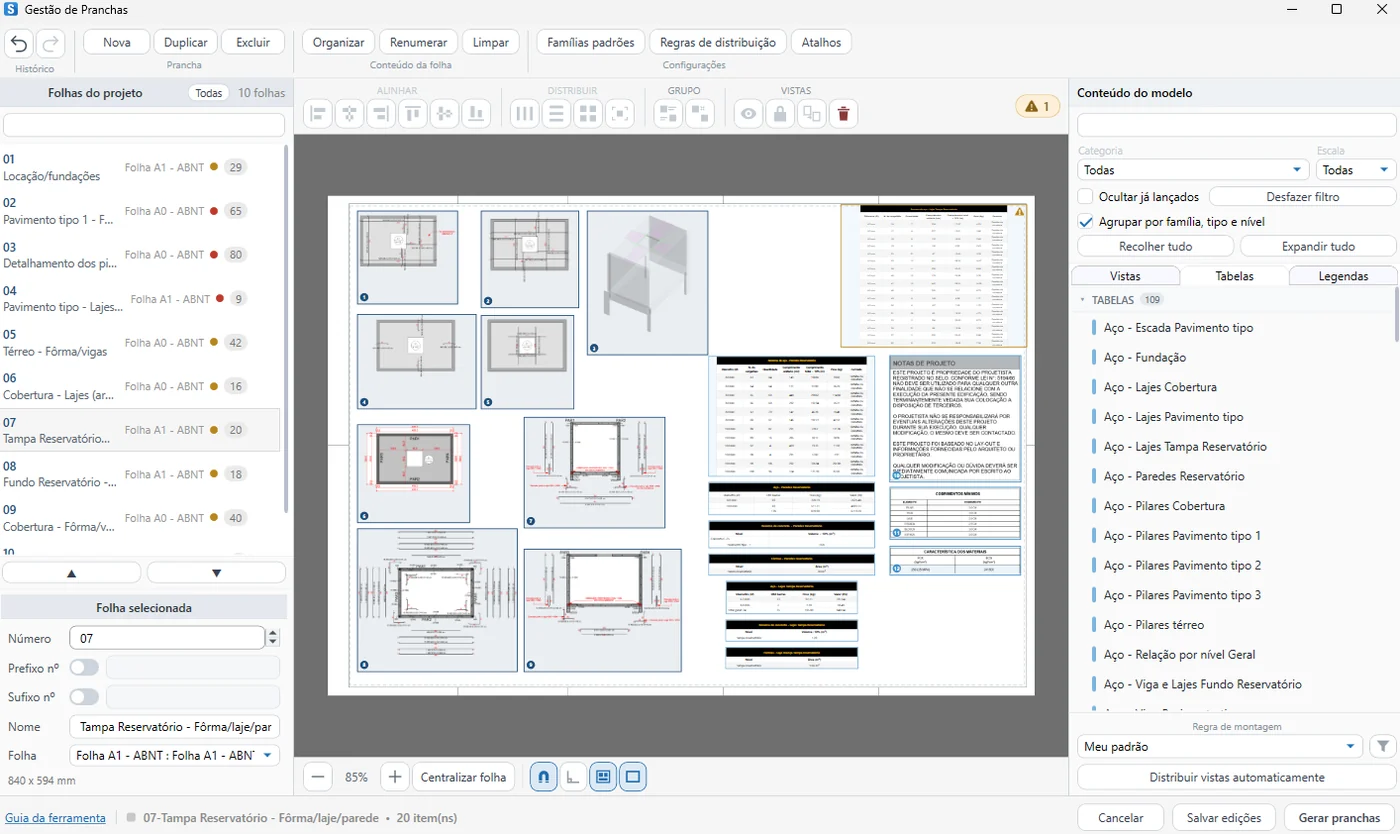1400x834 pixels.
Task: Click Distribuir vistas automaticamente button
Action: (1236, 777)
